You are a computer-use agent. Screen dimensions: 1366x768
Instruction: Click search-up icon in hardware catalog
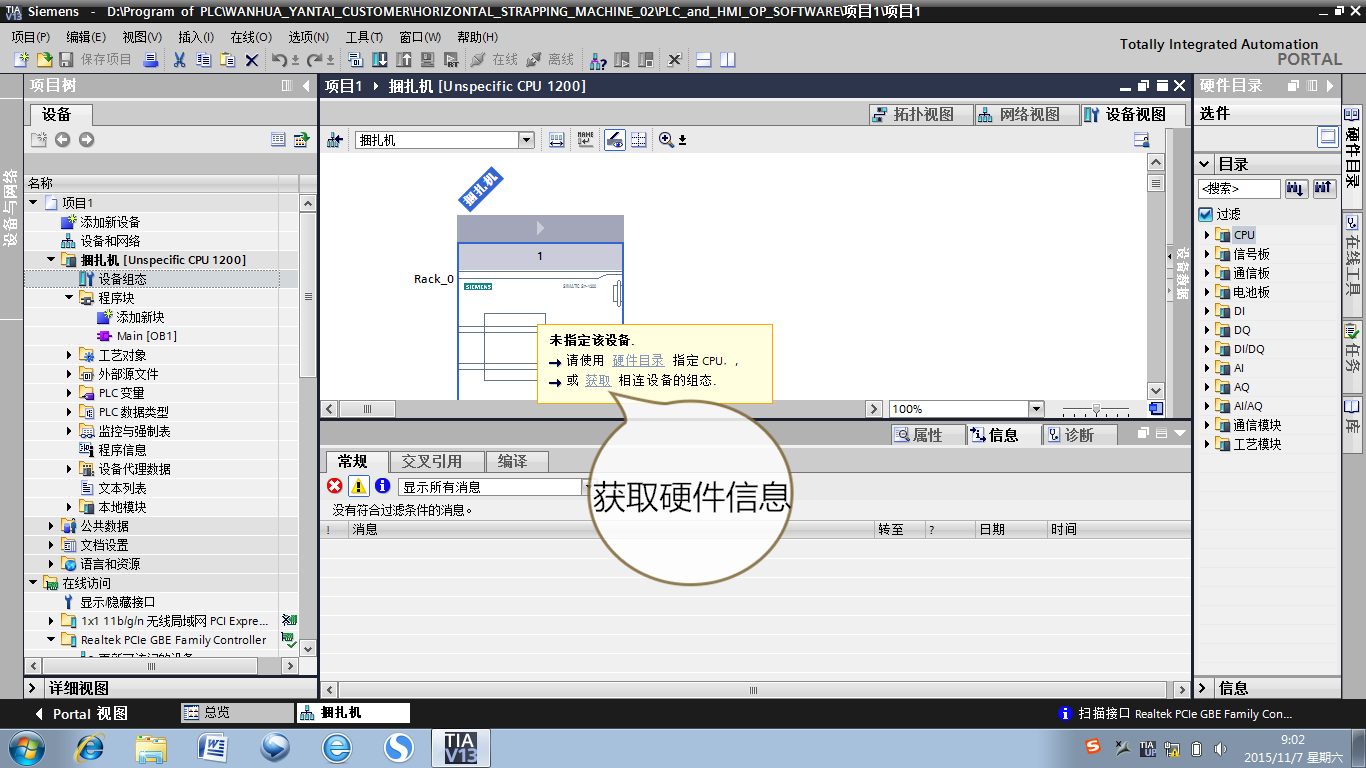1324,188
